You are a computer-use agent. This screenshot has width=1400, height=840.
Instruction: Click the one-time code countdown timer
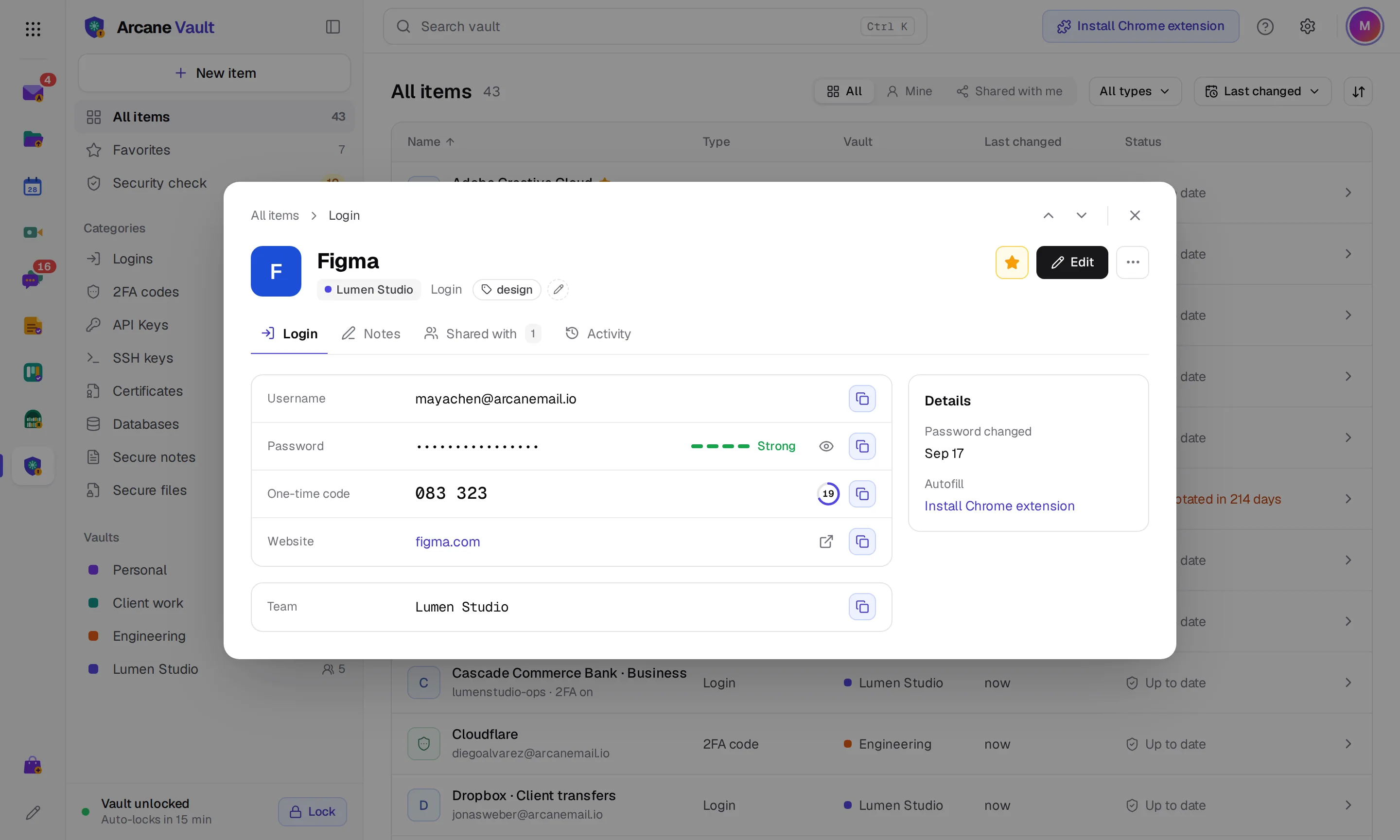pyautogui.click(x=828, y=493)
